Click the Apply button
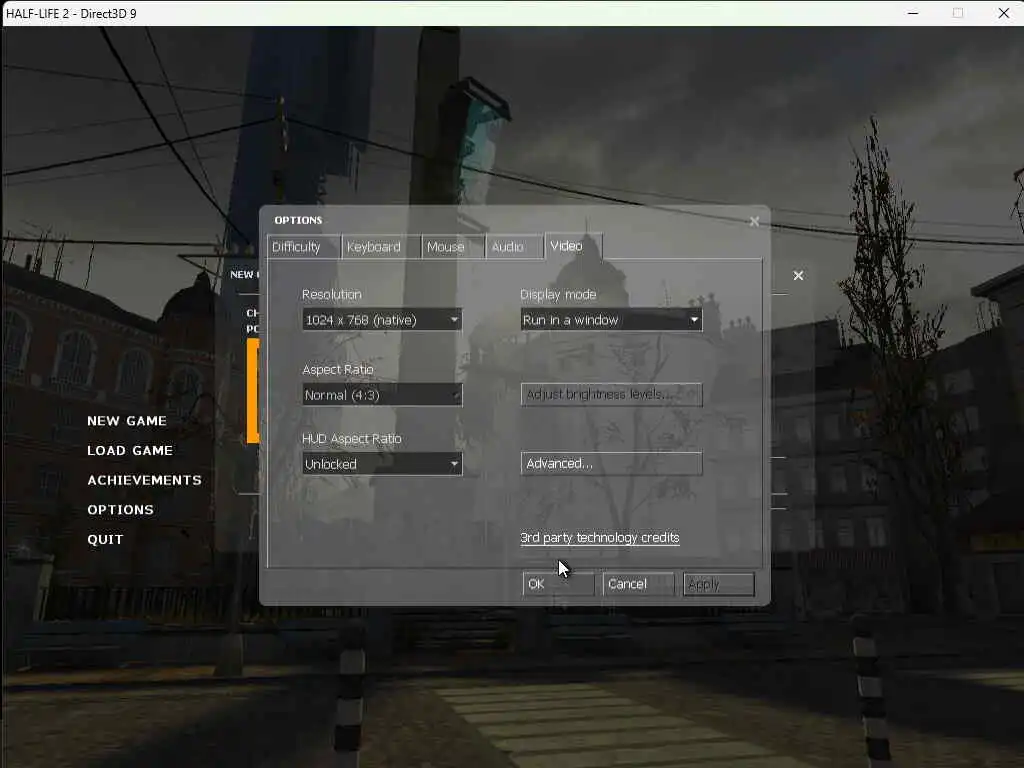Screen dimensions: 1024x768 (718, 584)
